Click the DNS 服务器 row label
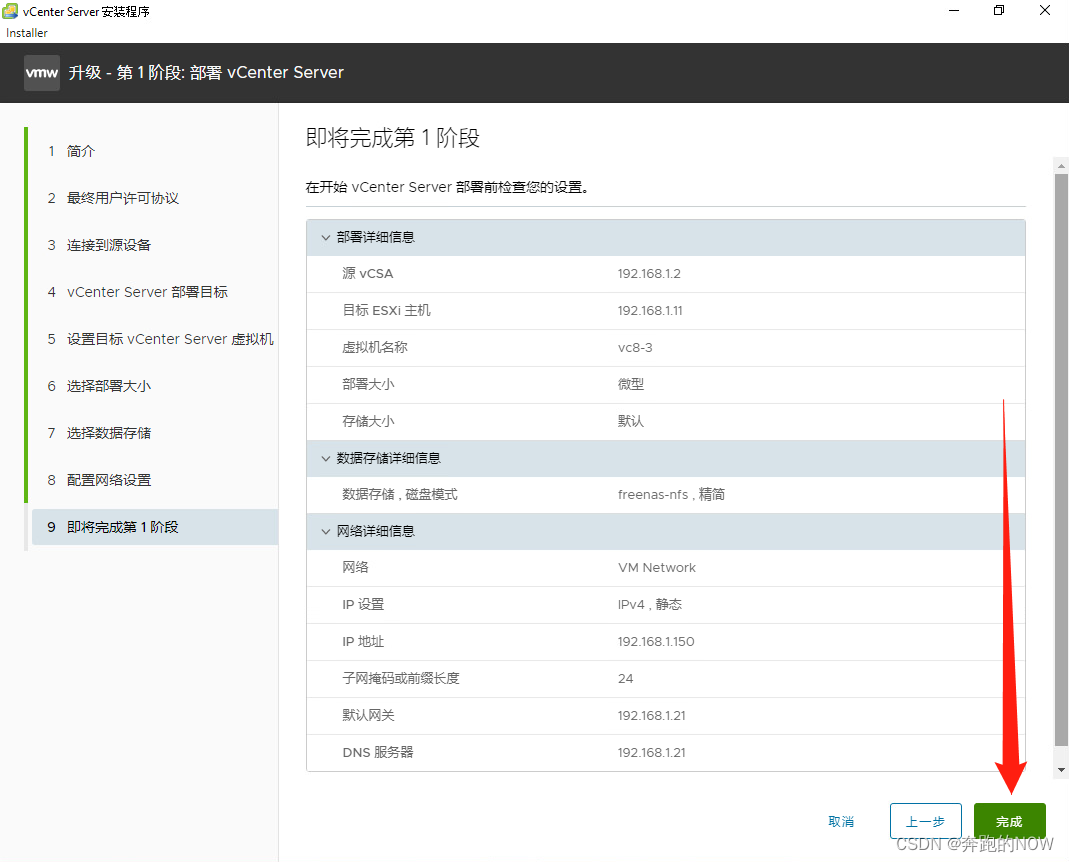 point(378,752)
